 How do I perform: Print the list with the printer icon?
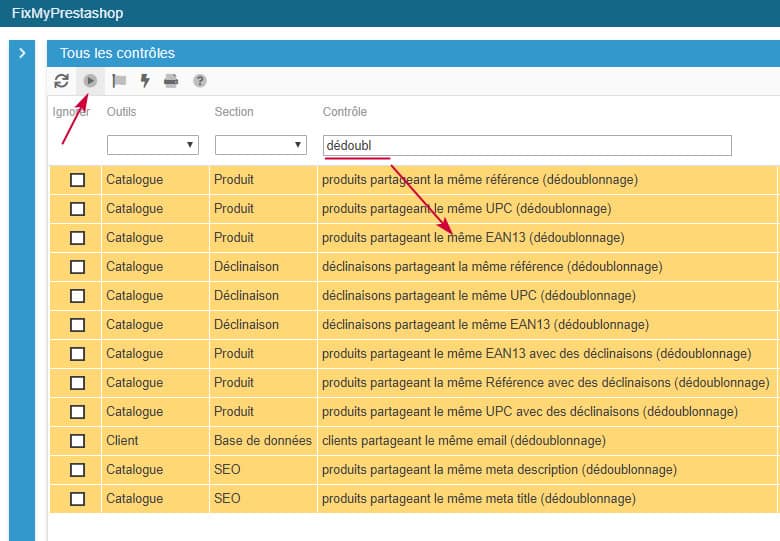tap(171, 81)
